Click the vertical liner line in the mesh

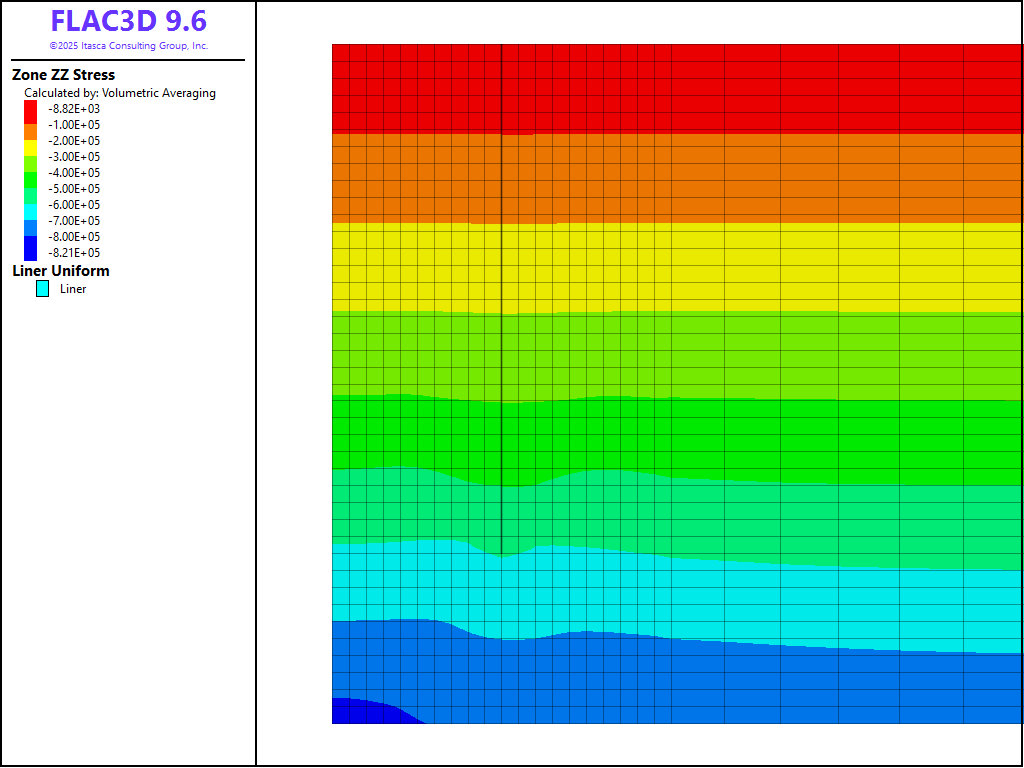pyautogui.click(x=501, y=300)
